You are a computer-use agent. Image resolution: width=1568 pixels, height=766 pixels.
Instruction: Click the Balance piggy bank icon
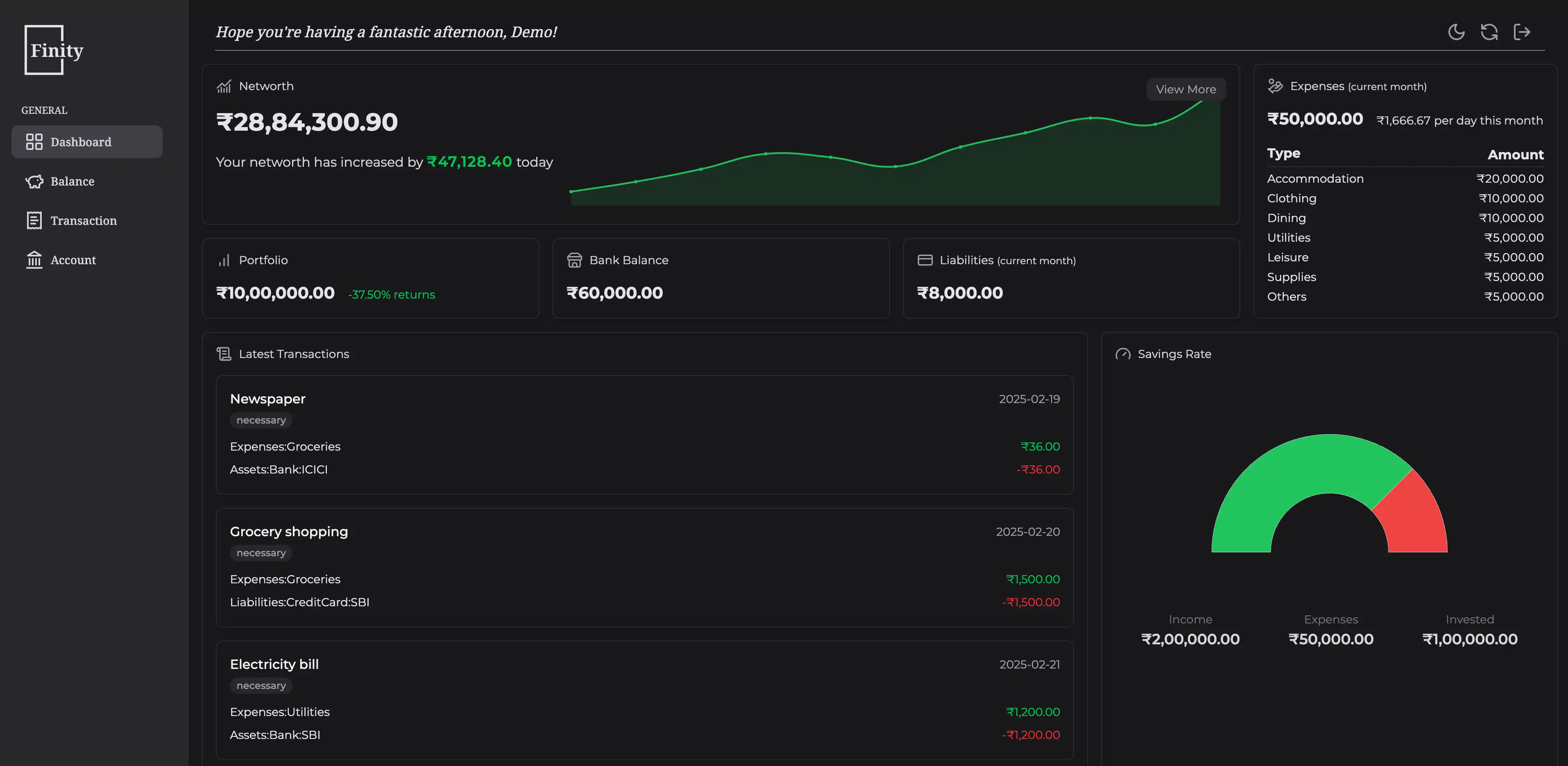click(34, 181)
